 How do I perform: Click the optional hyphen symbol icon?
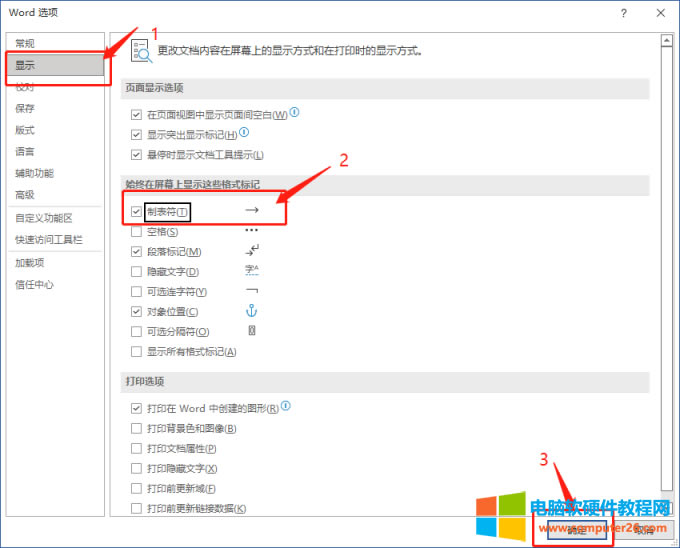tap(252, 291)
